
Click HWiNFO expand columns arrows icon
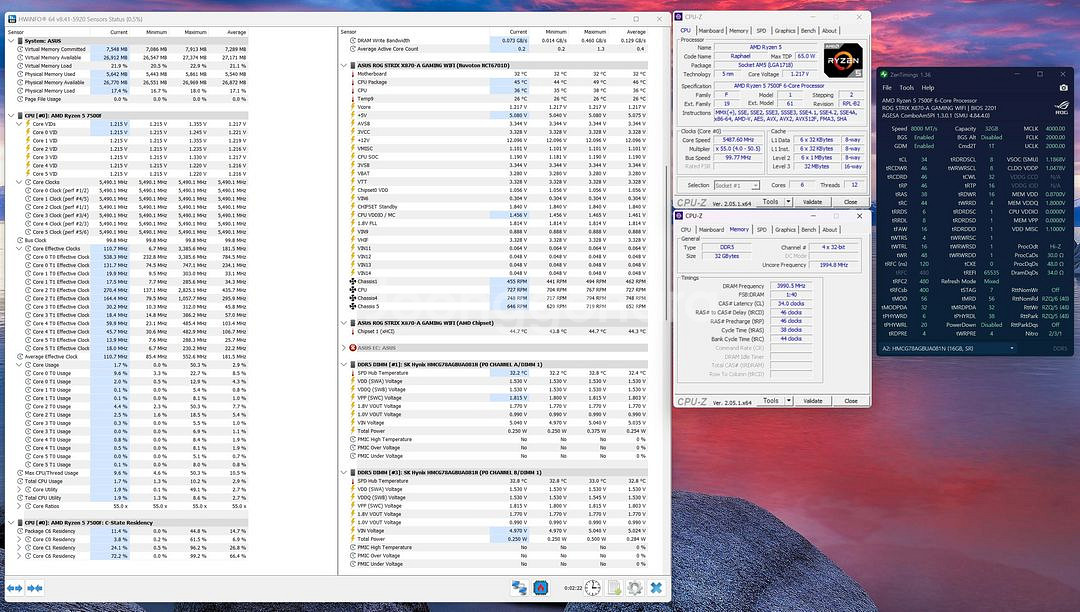click(15, 588)
